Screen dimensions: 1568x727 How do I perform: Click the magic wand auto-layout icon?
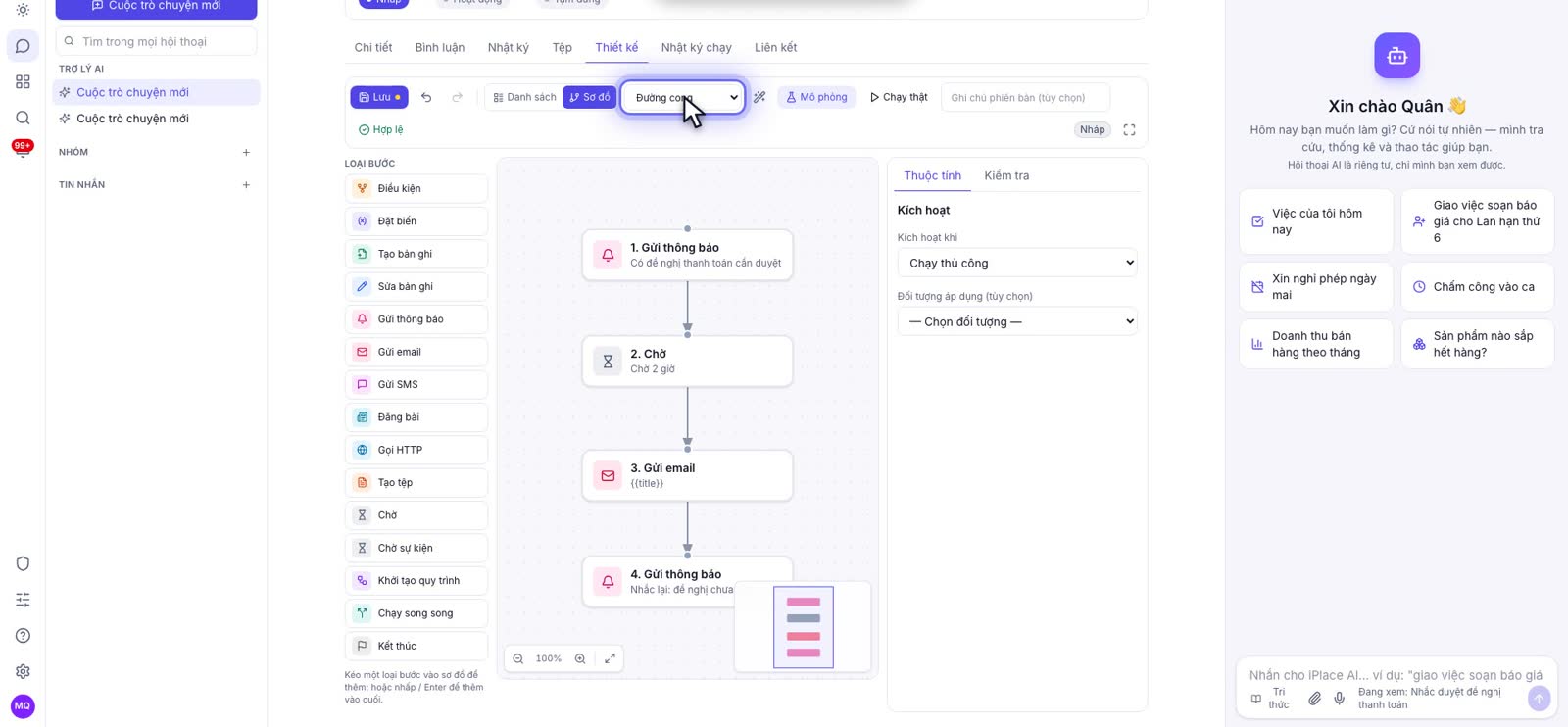pyautogui.click(x=759, y=97)
